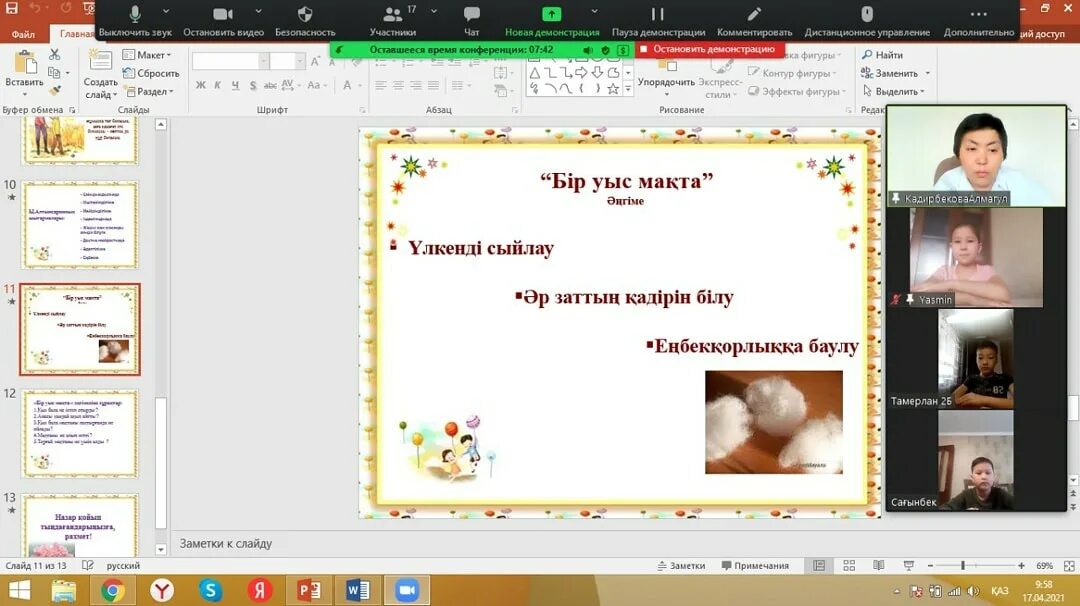Toggle italic К formatting
Viewport: 1080px width, 606px height.
(x=218, y=85)
